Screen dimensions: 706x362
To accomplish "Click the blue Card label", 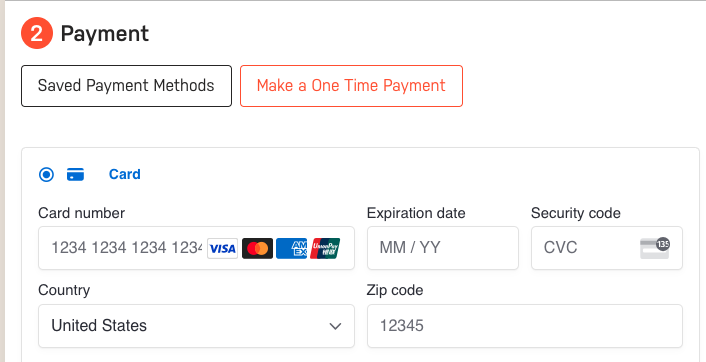I will 125,174.
